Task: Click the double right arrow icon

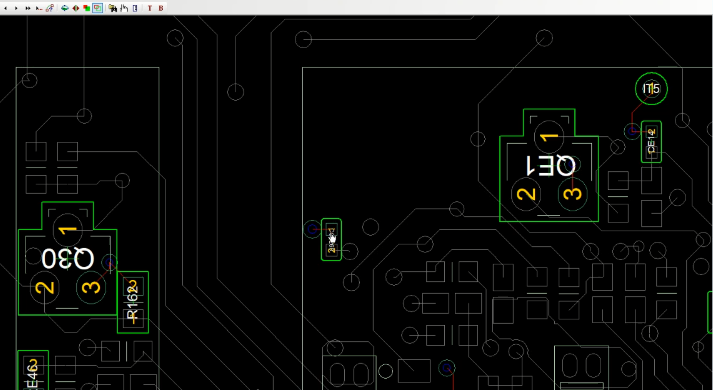Action: (x=28, y=8)
